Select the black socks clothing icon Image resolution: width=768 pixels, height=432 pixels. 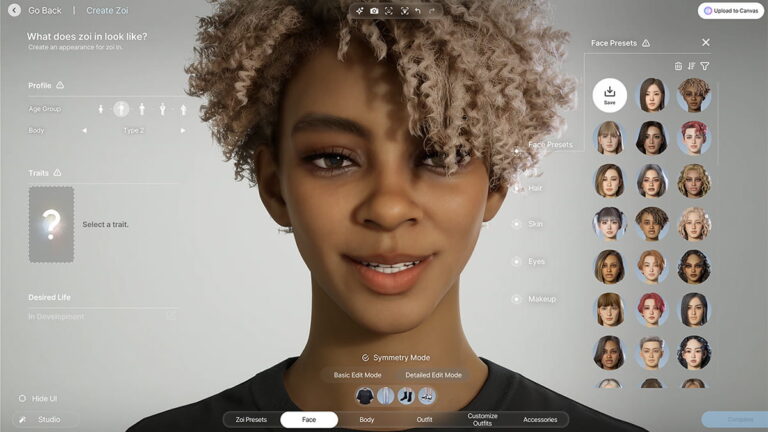(x=406, y=396)
